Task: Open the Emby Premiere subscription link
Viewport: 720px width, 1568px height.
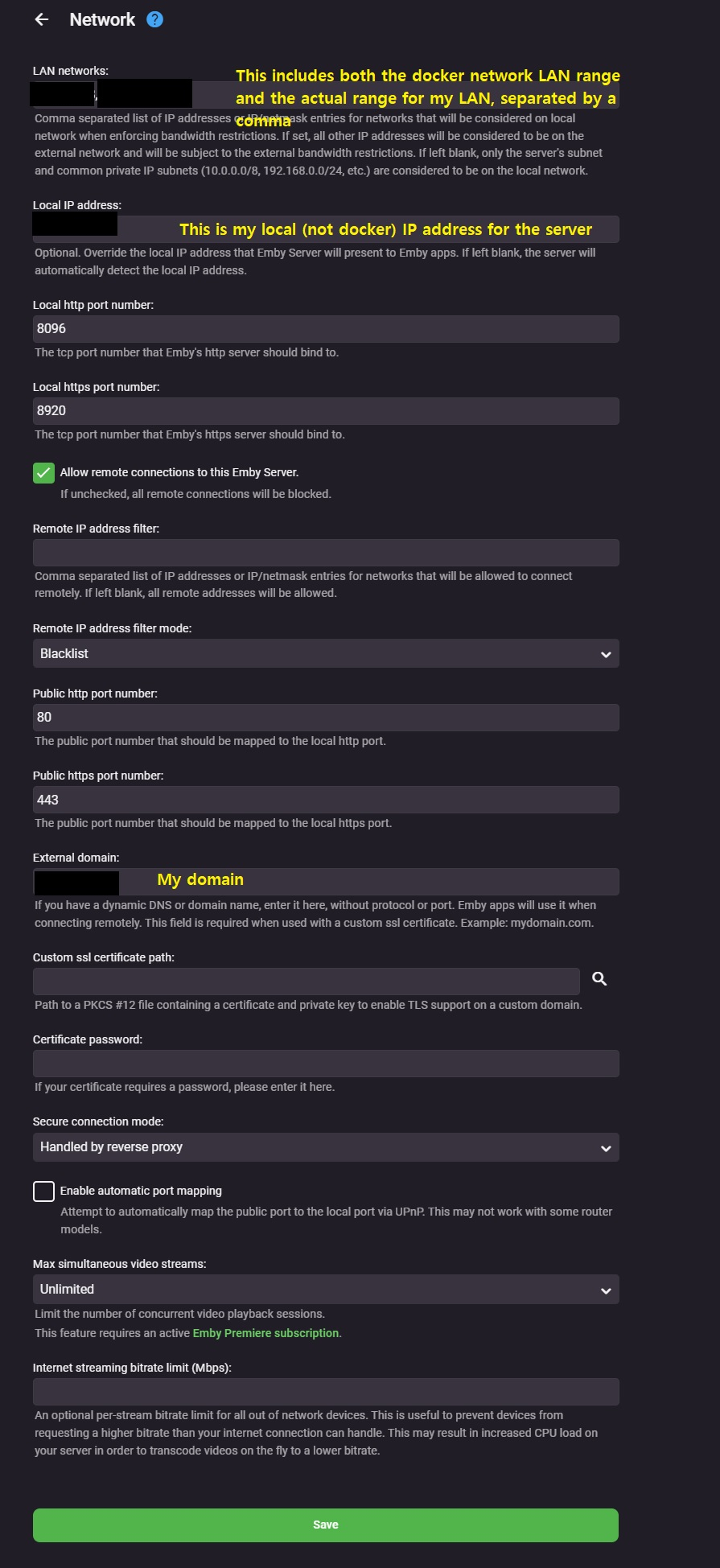Action: pos(265,1333)
